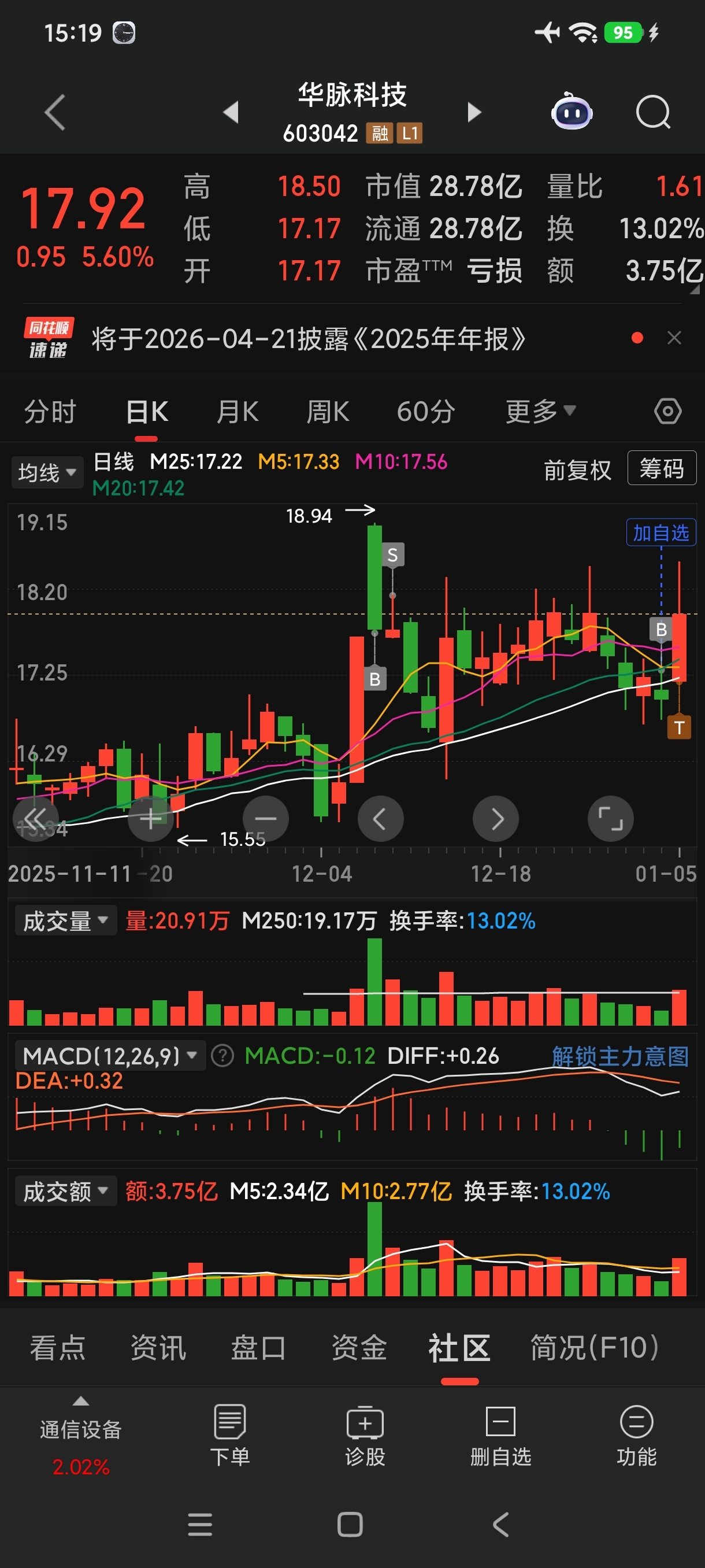Tap the M10:17.56 moving average value

pos(401,461)
